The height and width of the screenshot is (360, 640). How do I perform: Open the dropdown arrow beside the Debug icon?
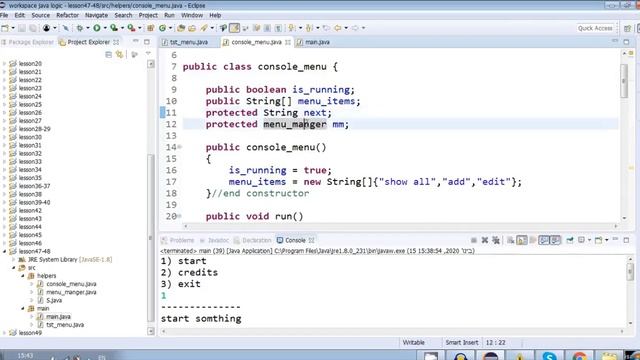pyautogui.click(x=87, y=28)
